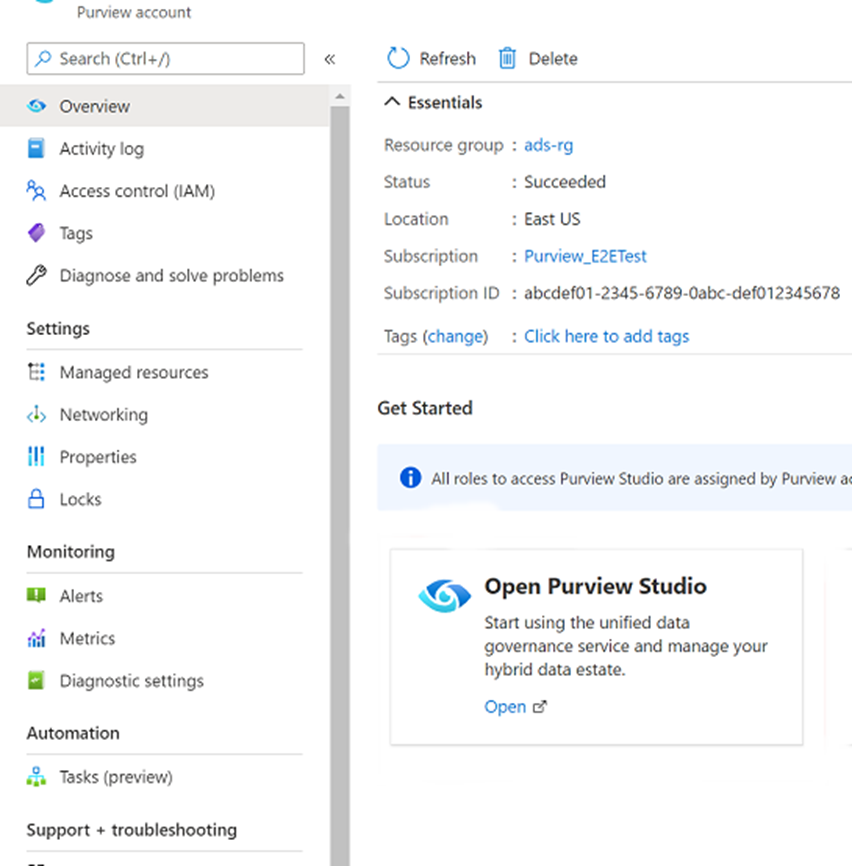The image size is (852, 866).
Task: Click the Essentials heading text
Action: pyautogui.click(x=444, y=102)
